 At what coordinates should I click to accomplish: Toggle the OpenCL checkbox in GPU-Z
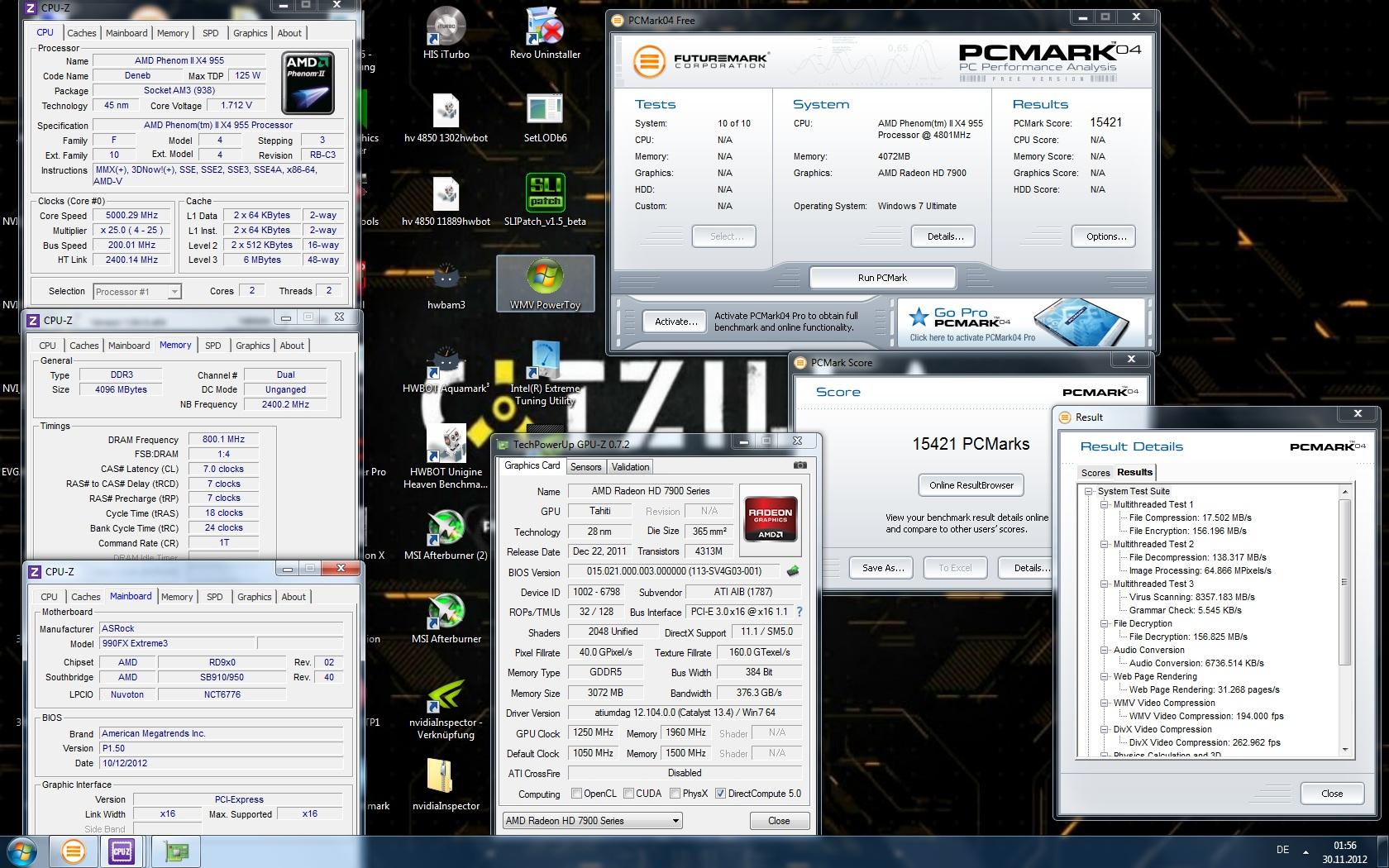(x=576, y=794)
